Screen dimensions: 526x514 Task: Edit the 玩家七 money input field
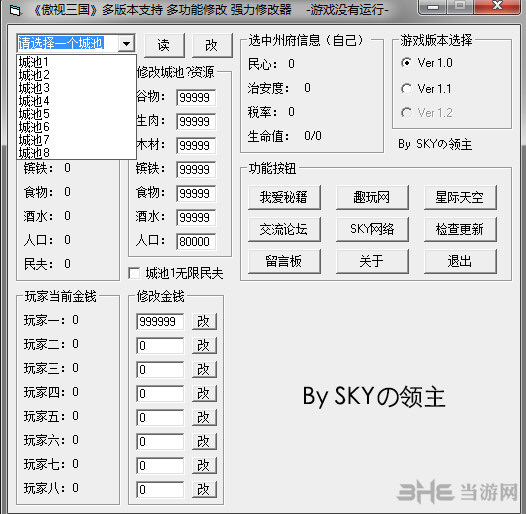160,465
